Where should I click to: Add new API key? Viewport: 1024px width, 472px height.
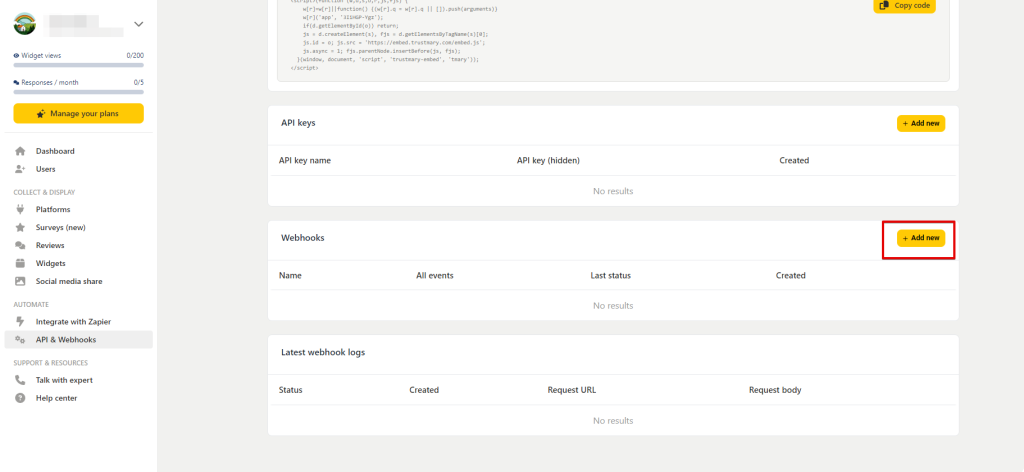pyautogui.click(x=920, y=123)
